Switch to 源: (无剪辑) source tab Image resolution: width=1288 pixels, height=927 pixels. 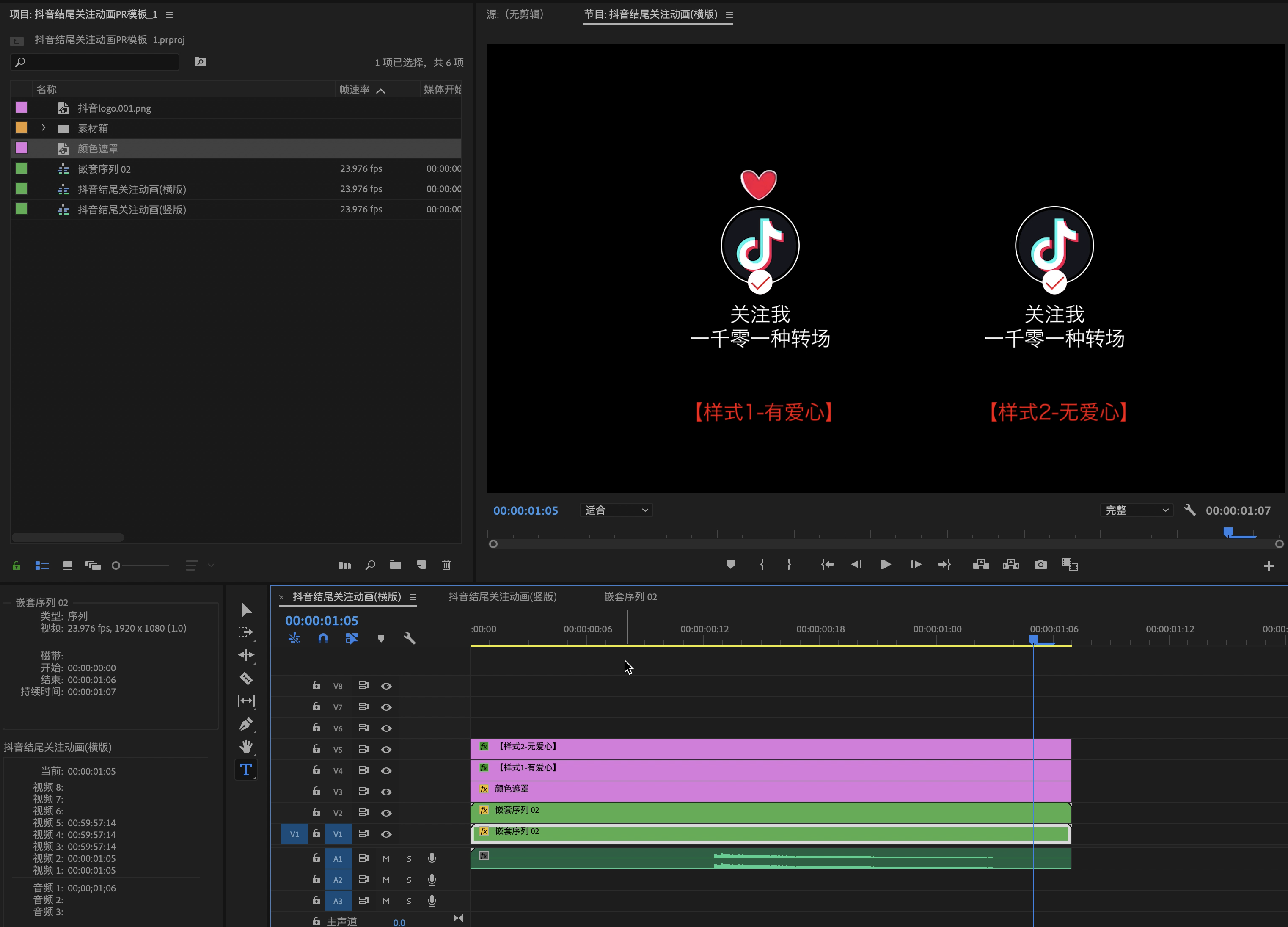pyautogui.click(x=515, y=14)
